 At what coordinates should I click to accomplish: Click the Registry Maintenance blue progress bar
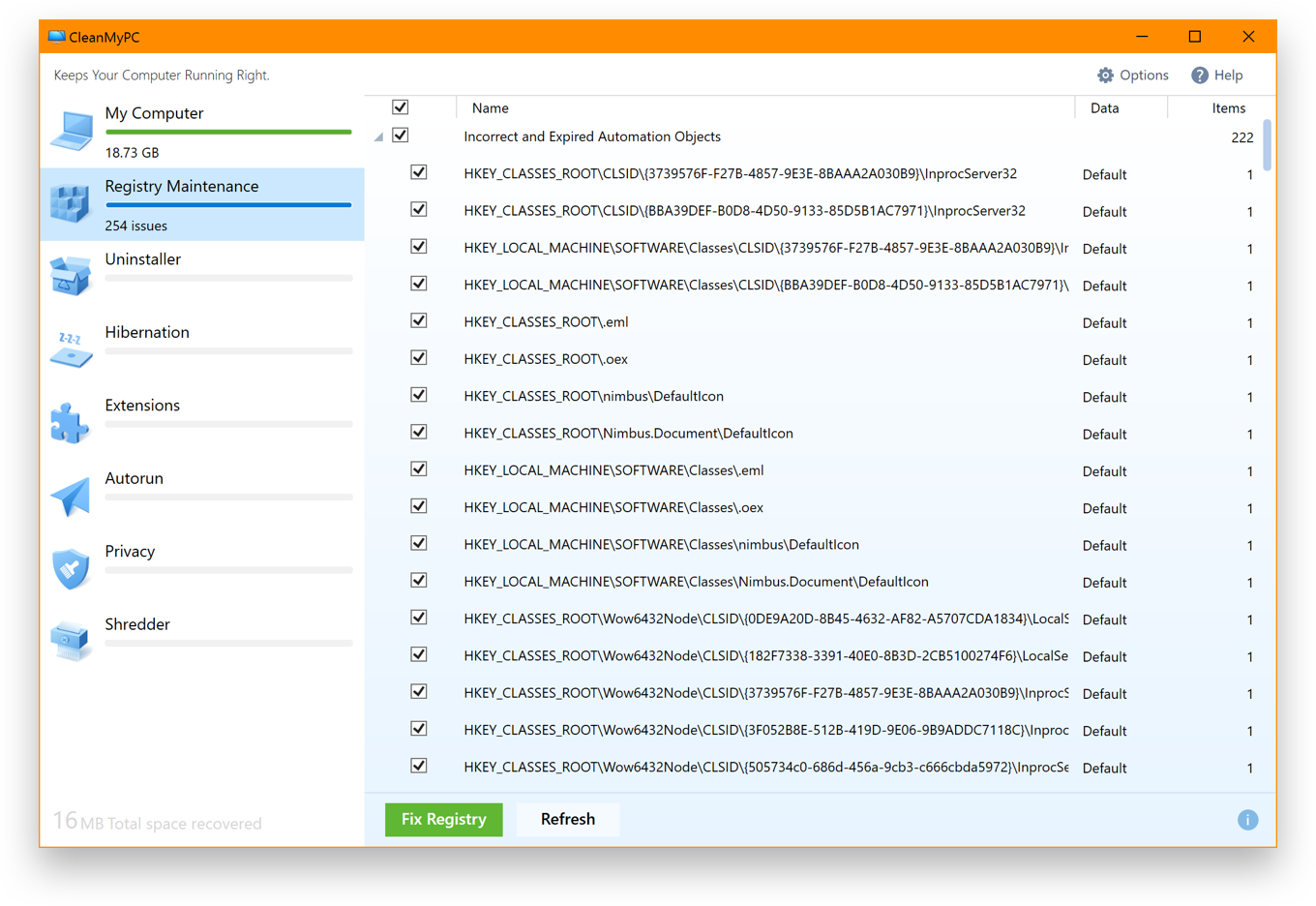click(x=228, y=205)
